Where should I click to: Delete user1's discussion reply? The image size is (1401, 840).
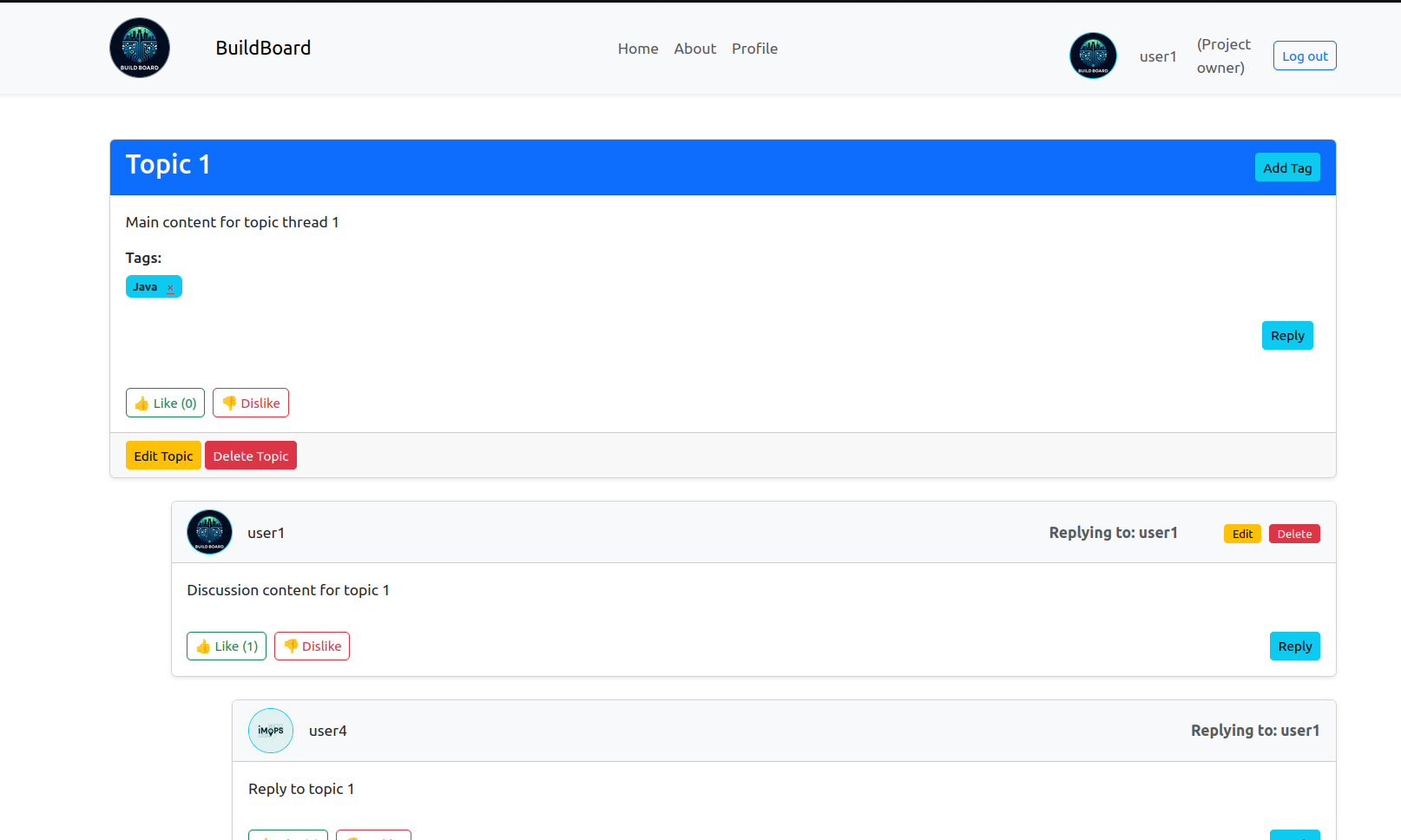1294,534
